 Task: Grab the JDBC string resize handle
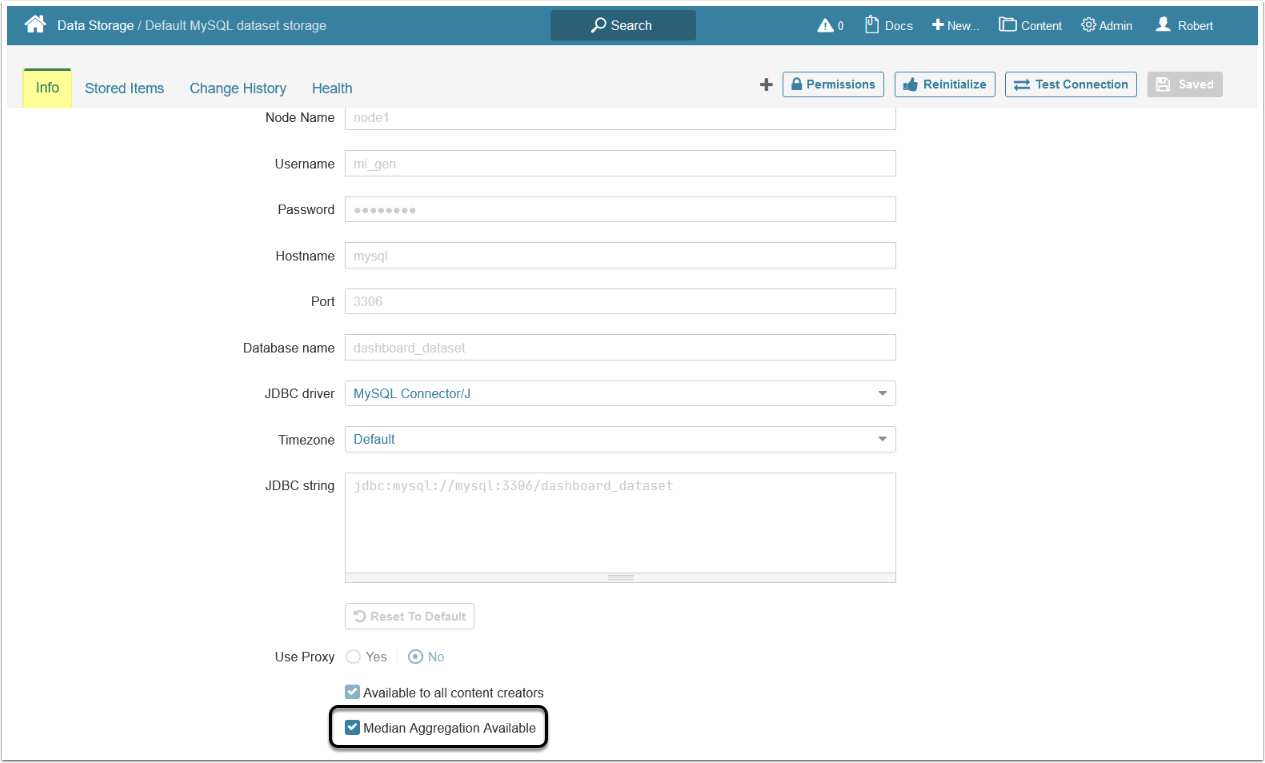(x=620, y=577)
